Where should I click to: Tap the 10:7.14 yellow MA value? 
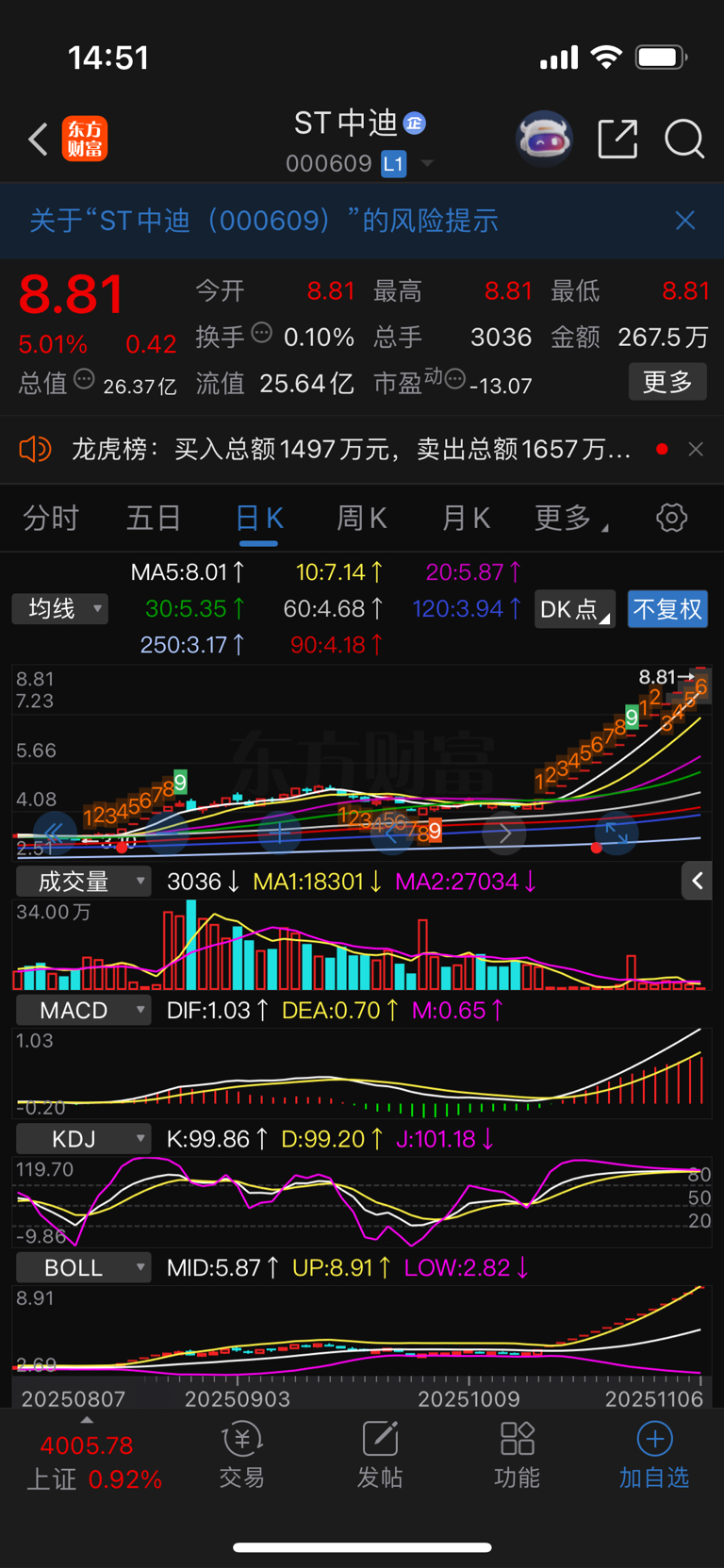pos(339,572)
